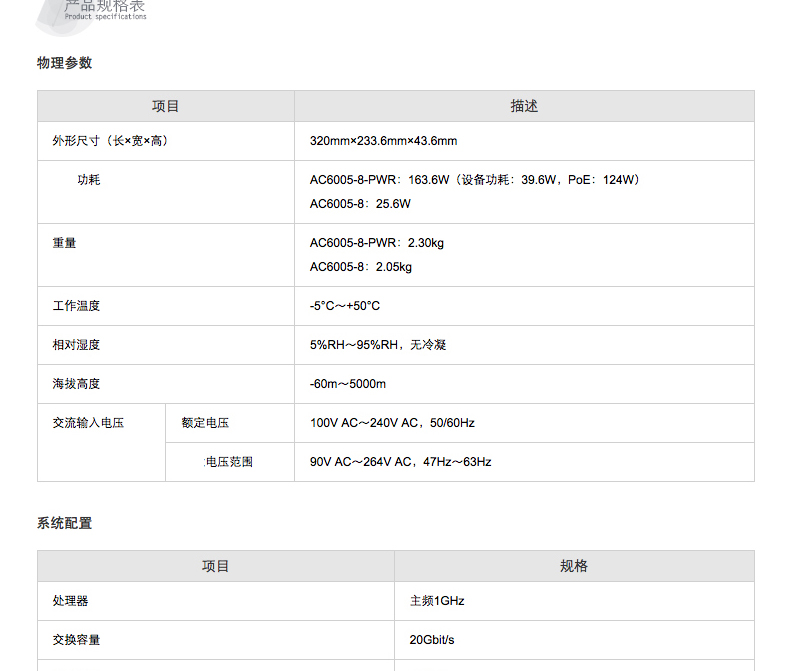Select the 100V AC～240V AC，50/60Hz value

(392, 423)
